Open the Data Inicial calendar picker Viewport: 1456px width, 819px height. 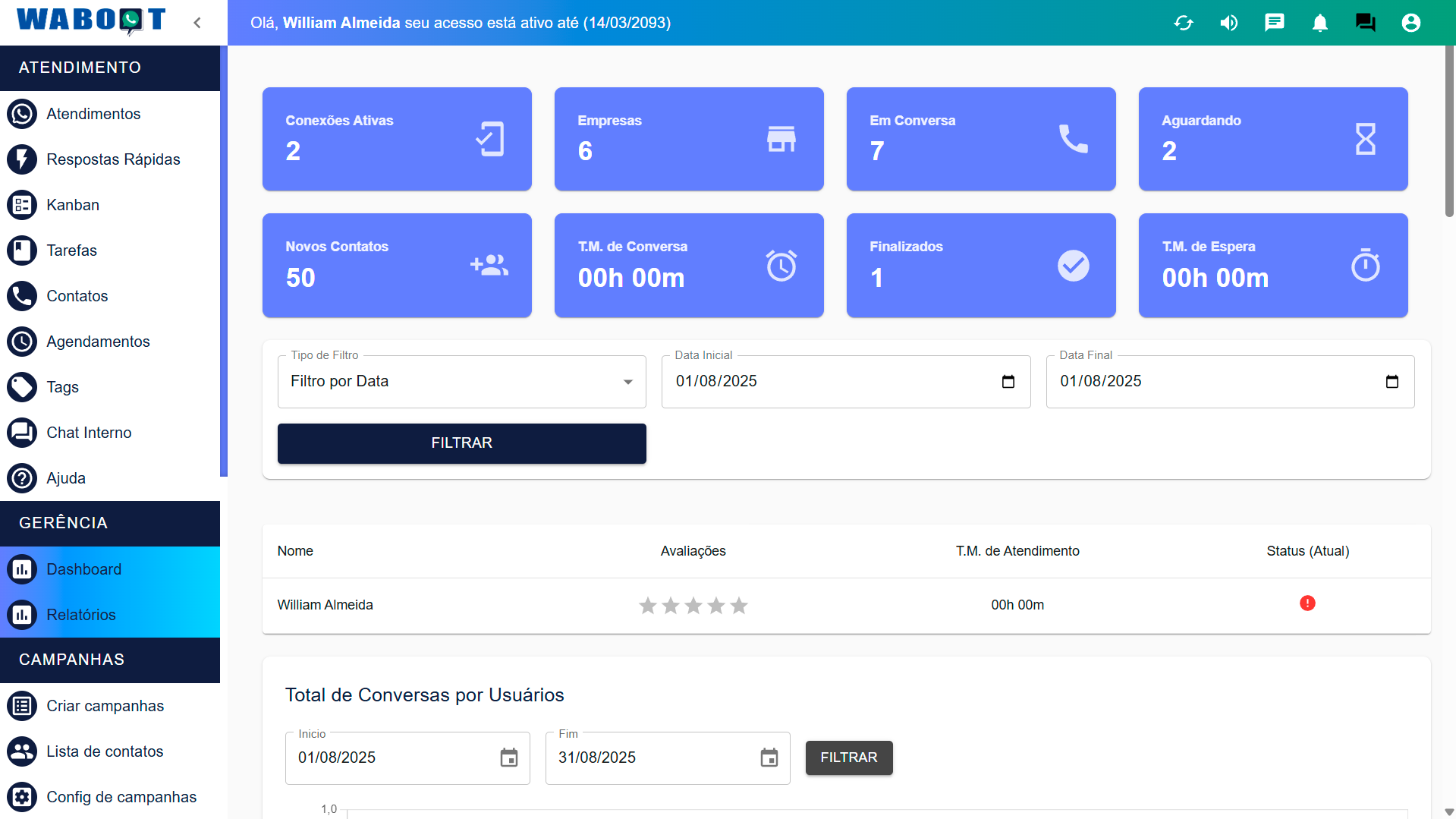(x=1008, y=382)
